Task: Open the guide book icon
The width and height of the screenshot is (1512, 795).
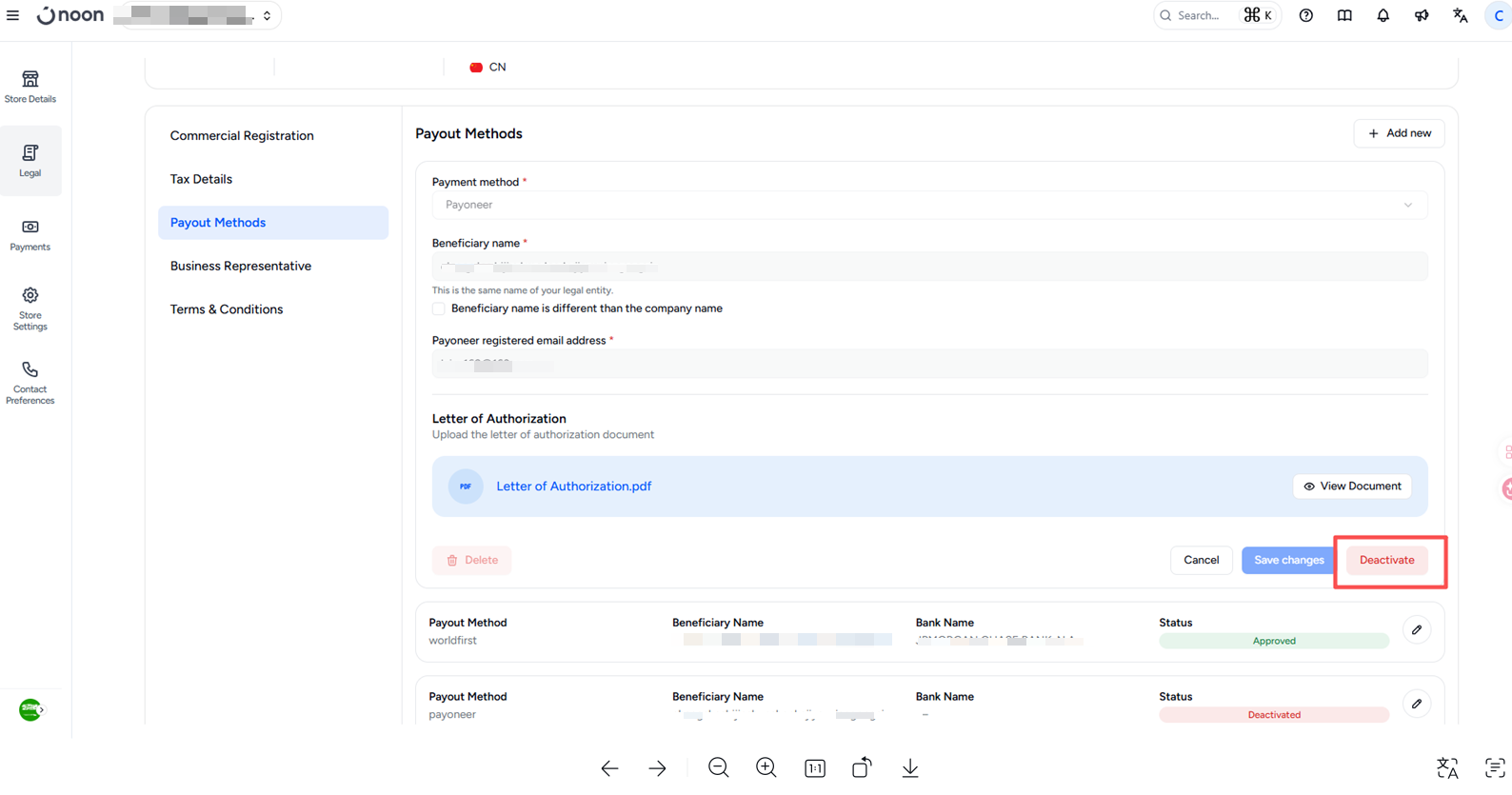Action: (x=1344, y=15)
